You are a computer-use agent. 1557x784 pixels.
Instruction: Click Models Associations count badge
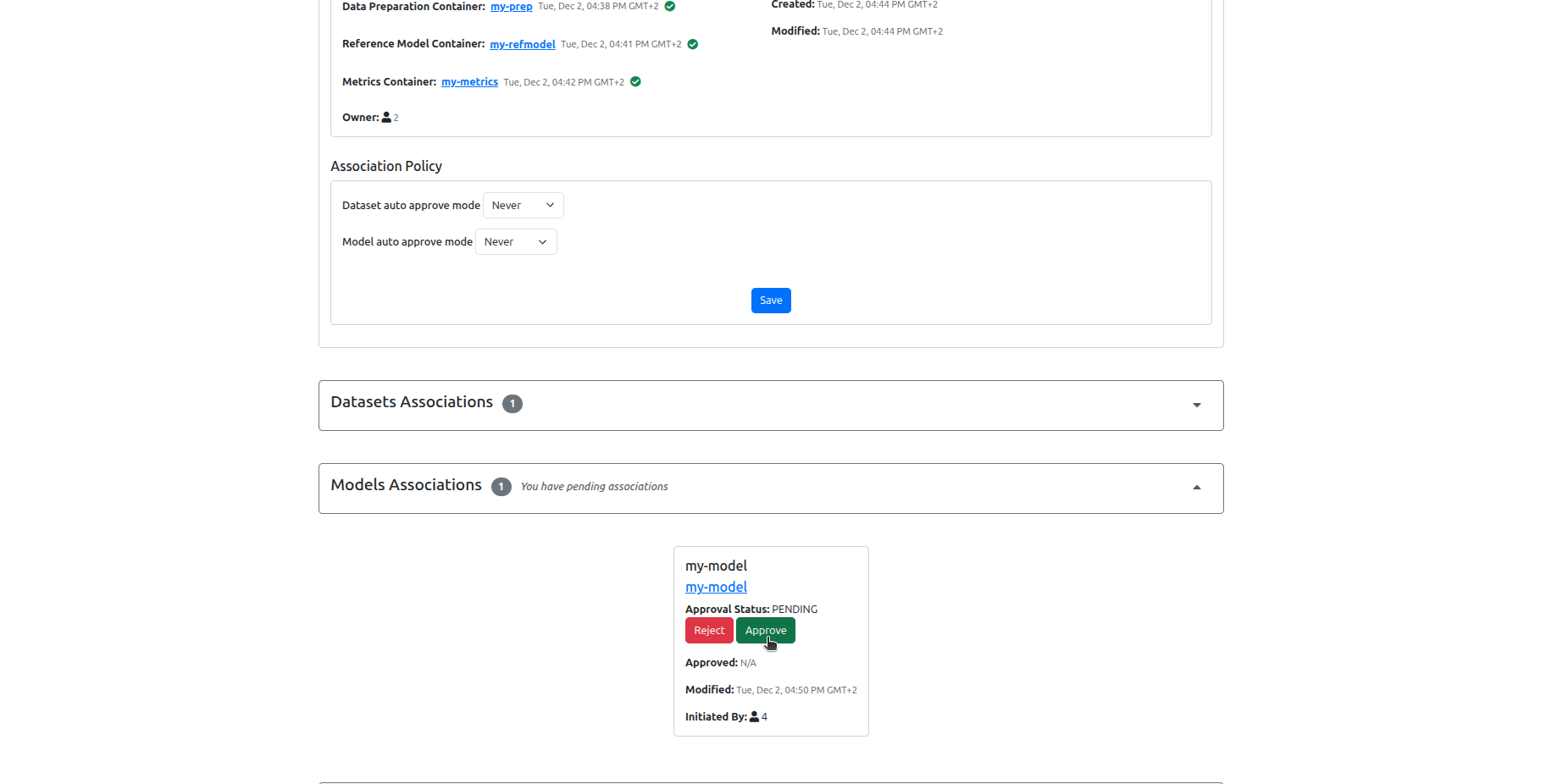(501, 487)
